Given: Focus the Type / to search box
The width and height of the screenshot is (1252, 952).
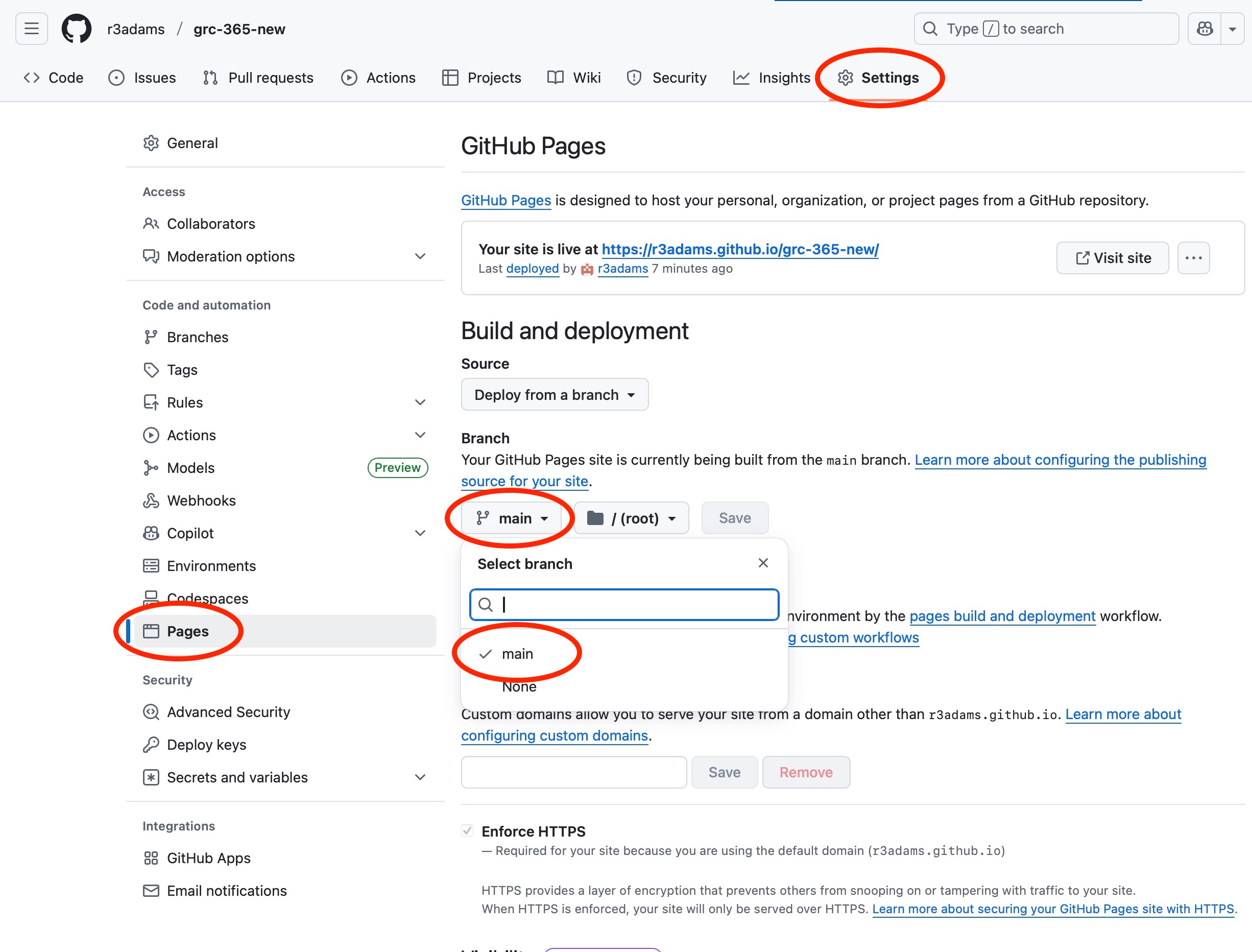Looking at the screenshot, I should point(1046,28).
